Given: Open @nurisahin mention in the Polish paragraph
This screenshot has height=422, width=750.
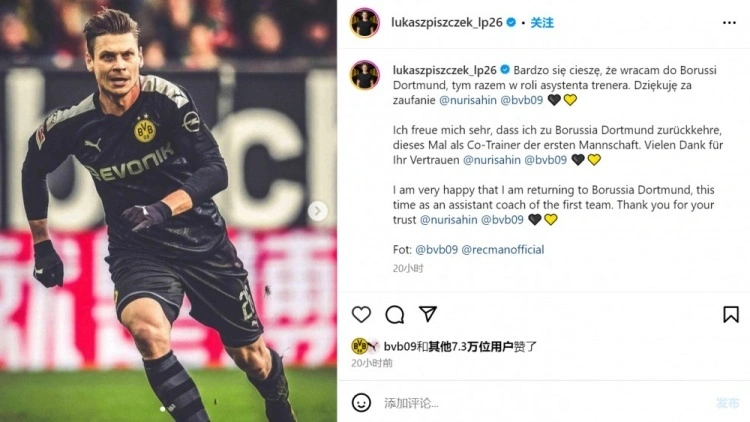Looking at the screenshot, I should pyautogui.click(x=468, y=100).
